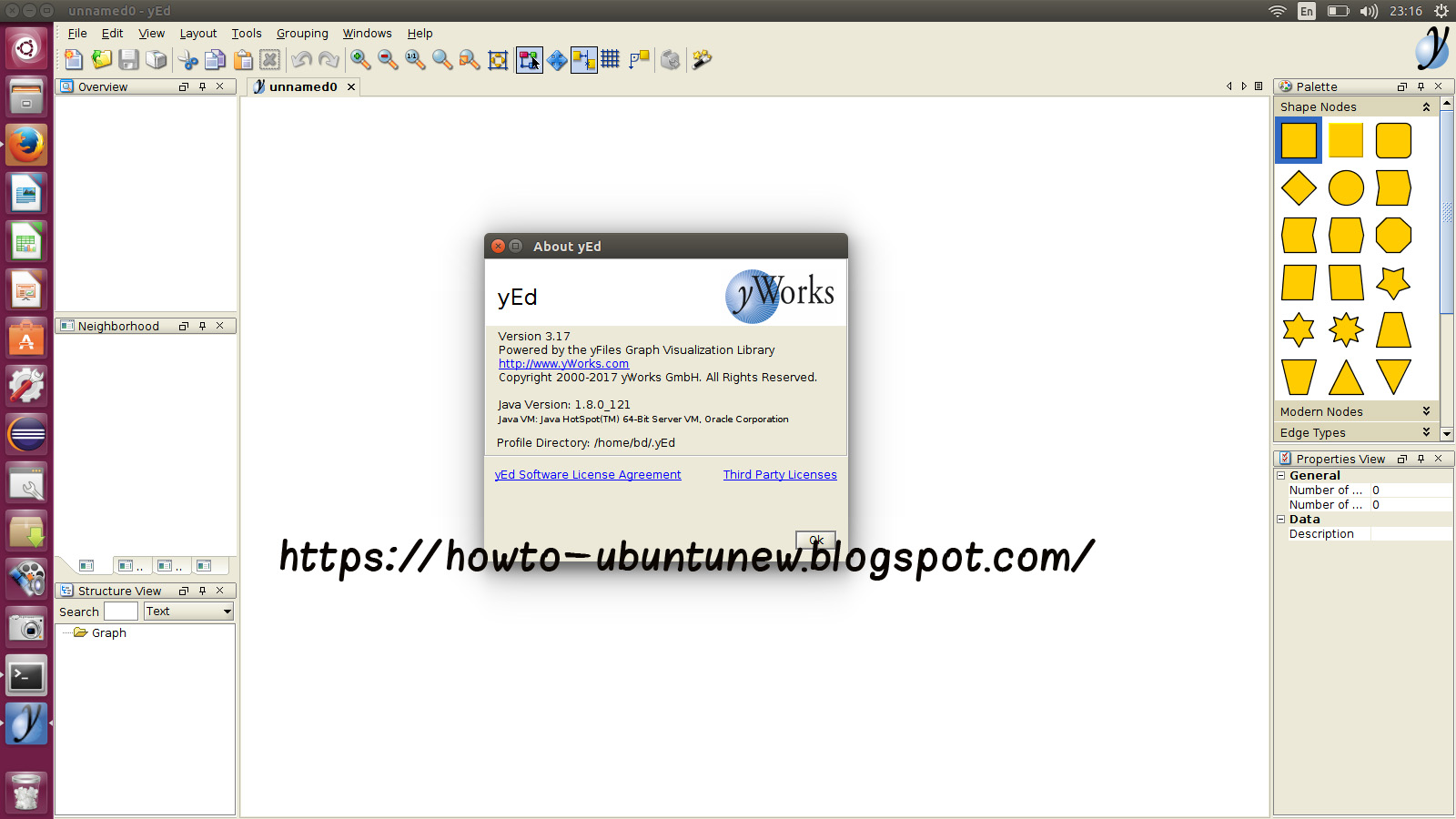This screenshot has width=1456, height=819.
Task: Show the document tab list button
Action: tap(1259, 86)
